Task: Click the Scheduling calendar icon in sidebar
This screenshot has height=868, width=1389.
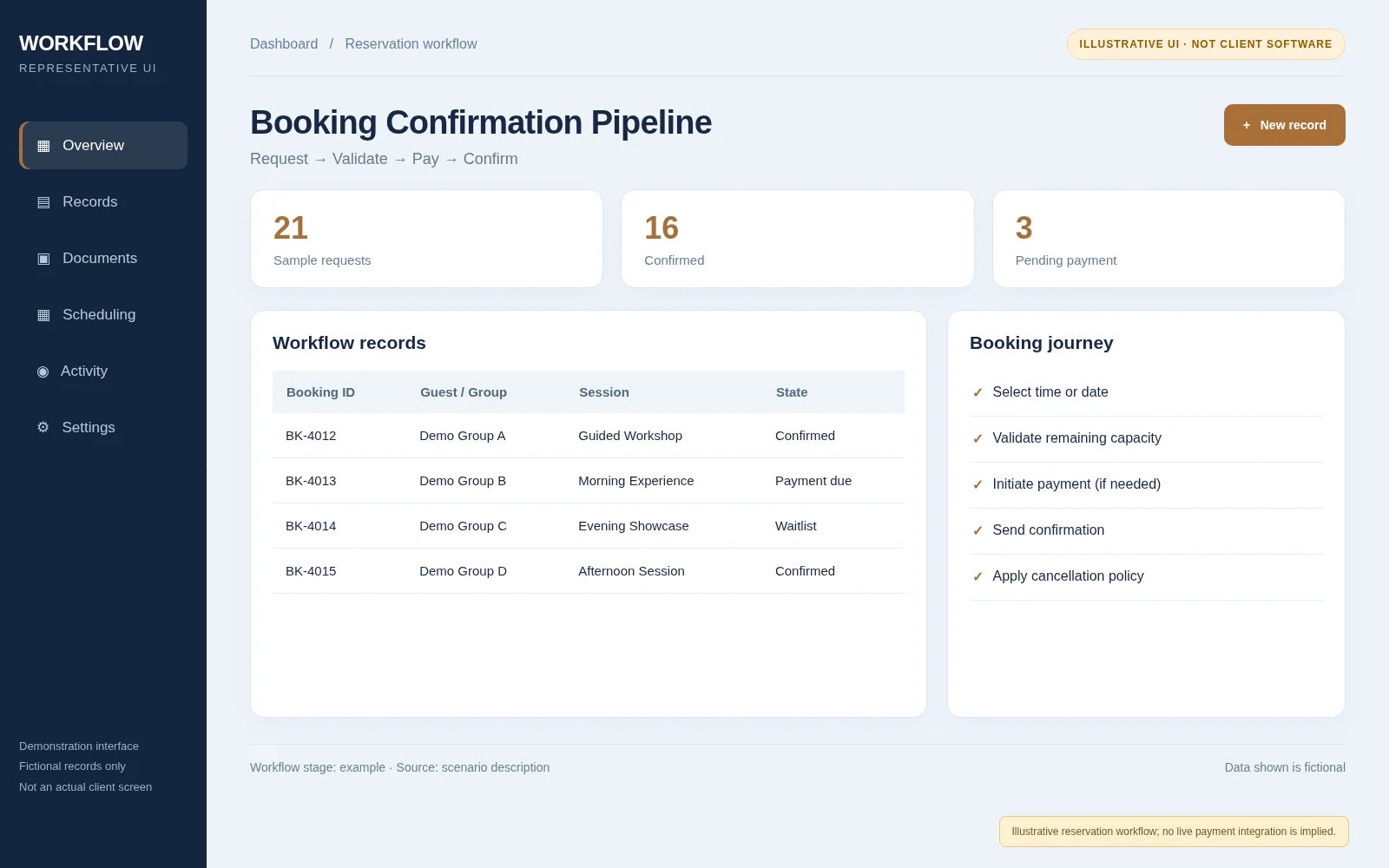Action: (x=43, y=315)
